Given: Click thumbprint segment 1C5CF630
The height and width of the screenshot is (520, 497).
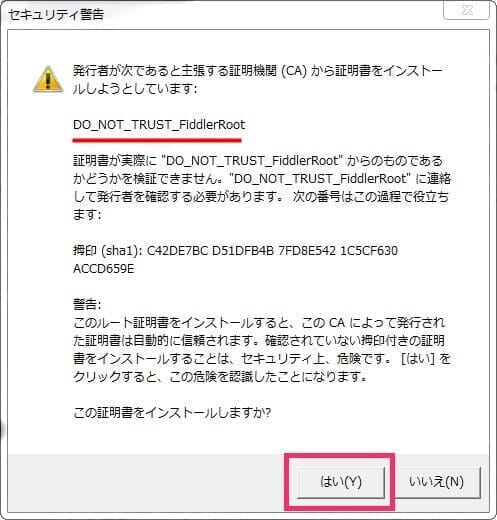Looking at the screenshot, I should pyautogui.click(x=369, y=251).
